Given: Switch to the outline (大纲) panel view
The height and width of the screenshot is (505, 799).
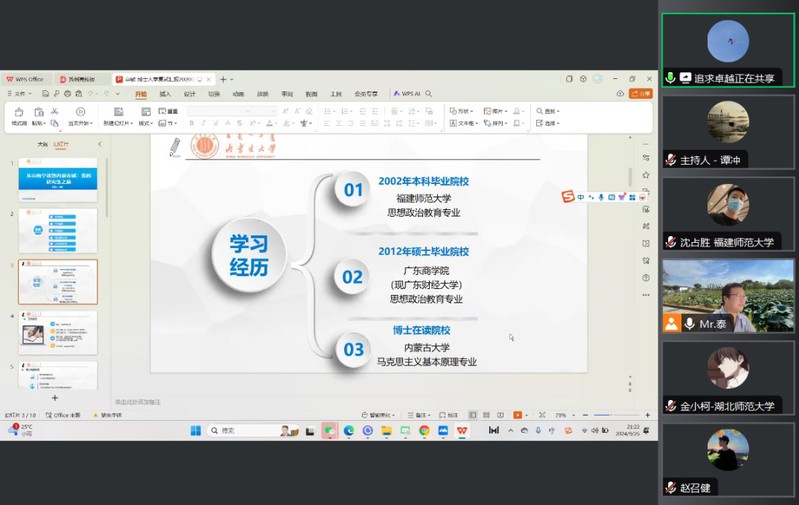Looking at the screenshot, I should [42, 144].
